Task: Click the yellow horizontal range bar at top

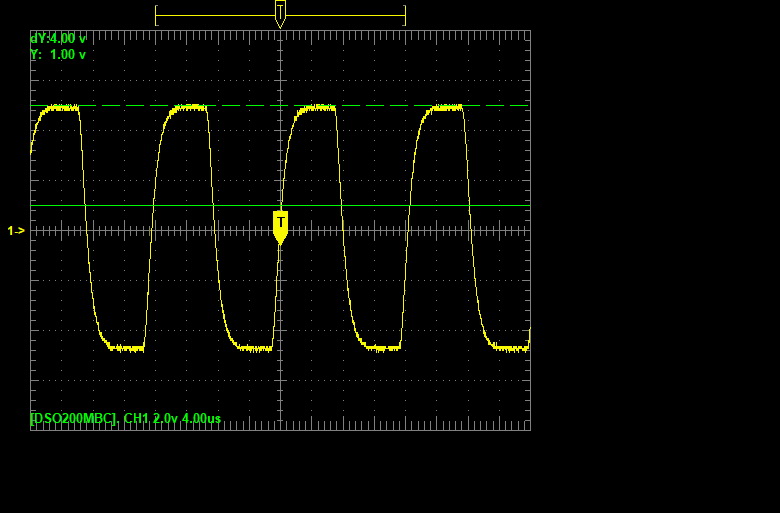Action: (x=281, y=15)
